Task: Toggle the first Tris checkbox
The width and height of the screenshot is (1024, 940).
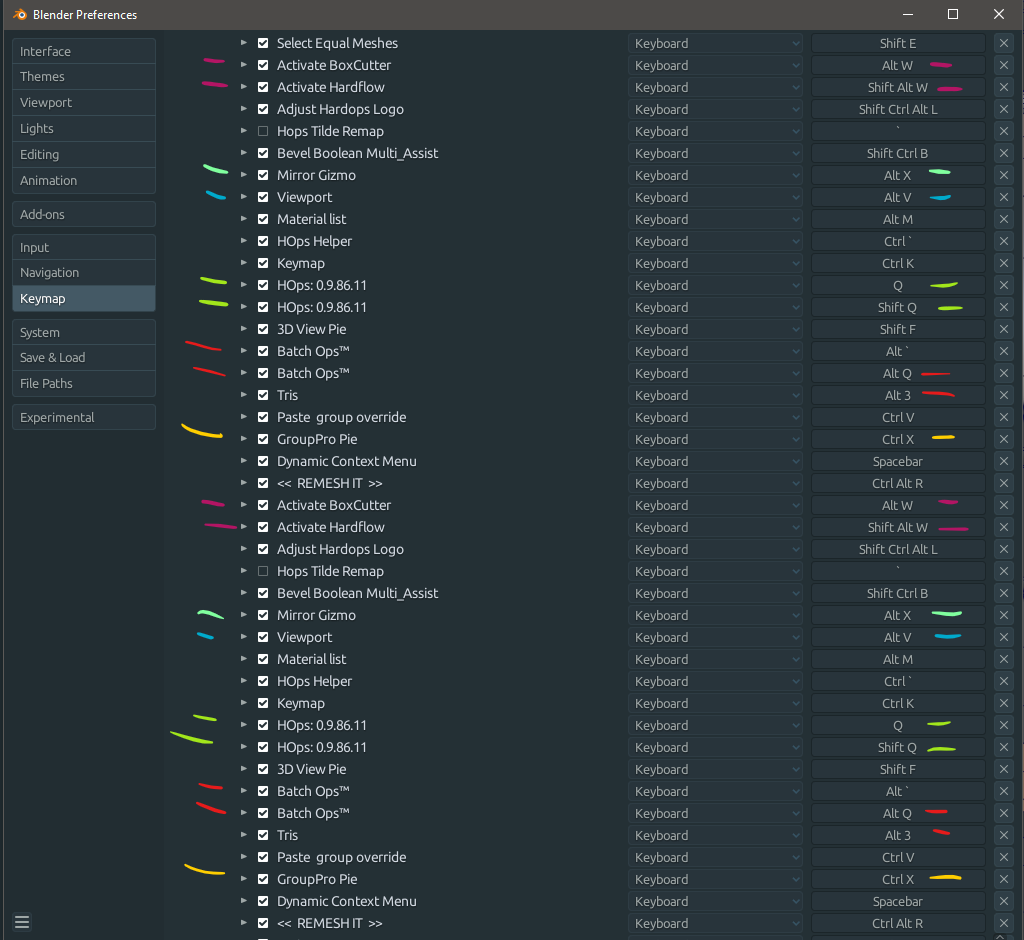Action: pyautogui.click(x=263, y=395)
